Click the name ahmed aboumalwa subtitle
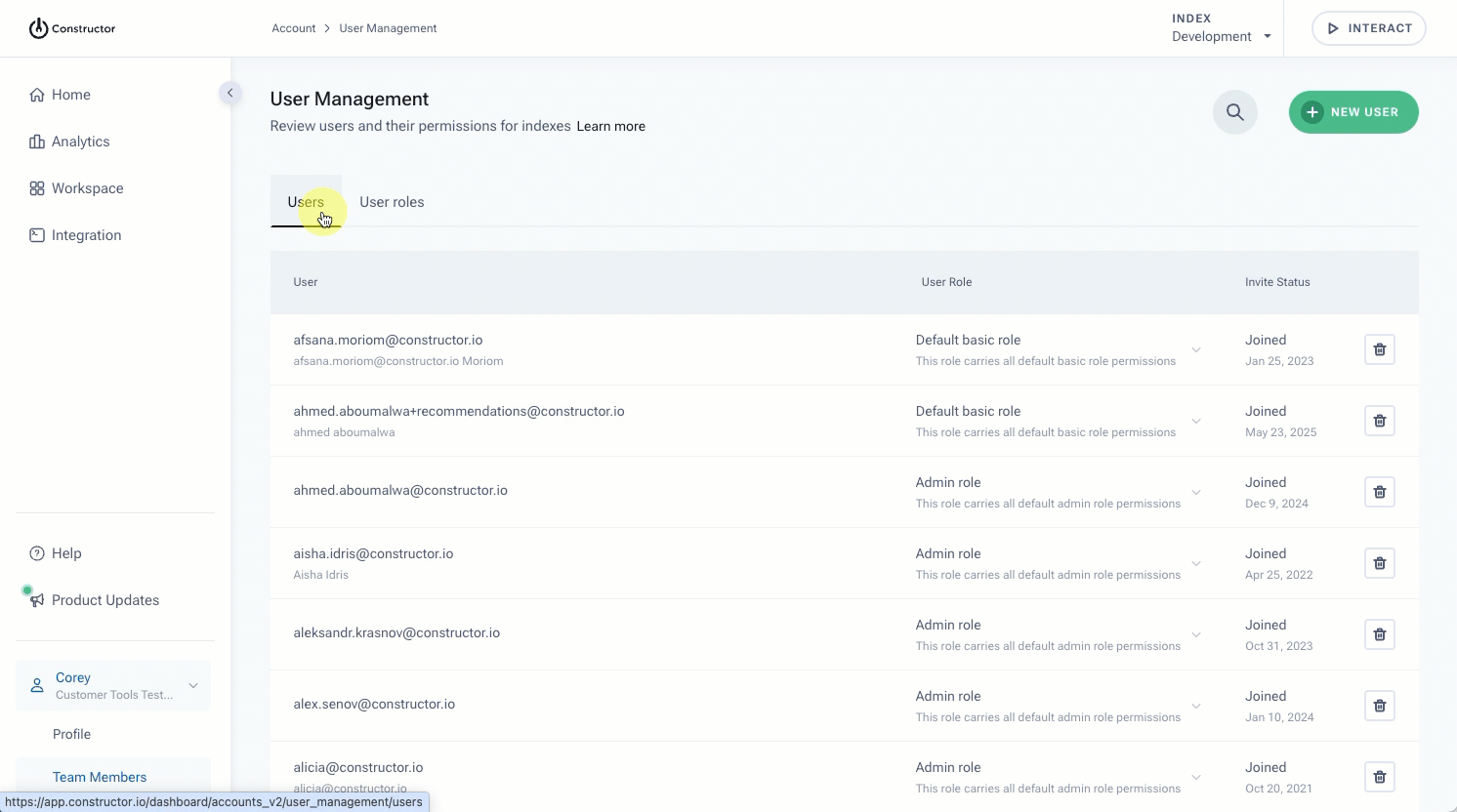1457x812 pixels. [344, 432]
